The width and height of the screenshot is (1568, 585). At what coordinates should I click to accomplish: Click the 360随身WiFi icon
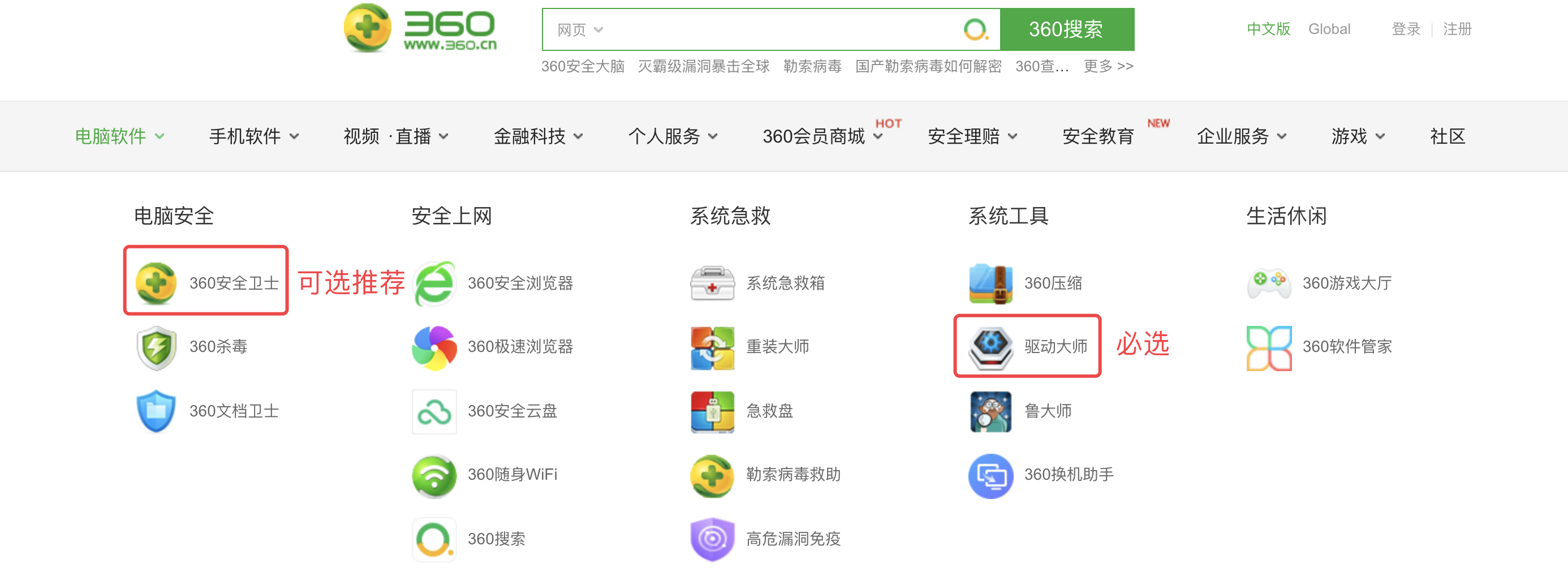[434, 476]
